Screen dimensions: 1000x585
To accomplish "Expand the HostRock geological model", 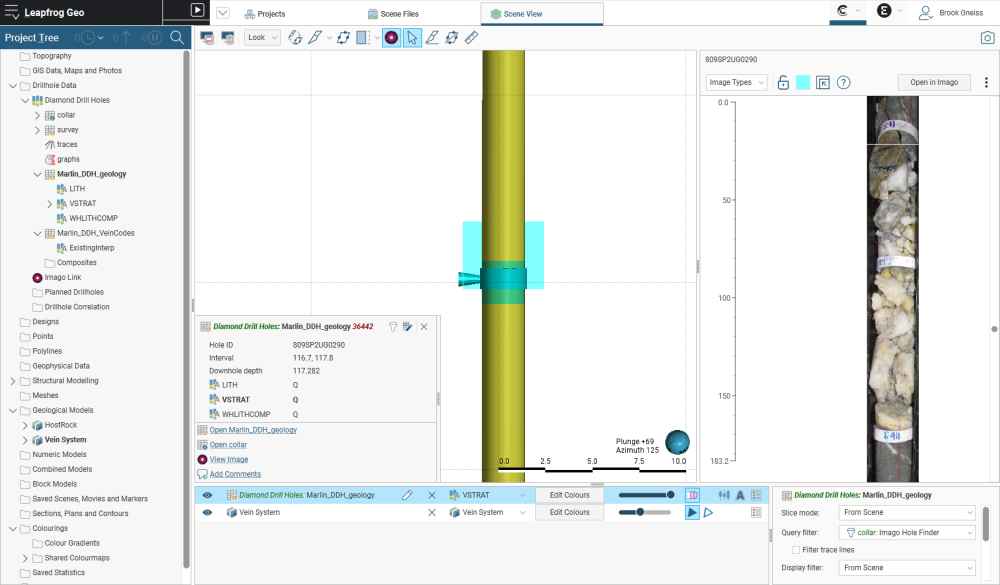I will click(25, 425).
